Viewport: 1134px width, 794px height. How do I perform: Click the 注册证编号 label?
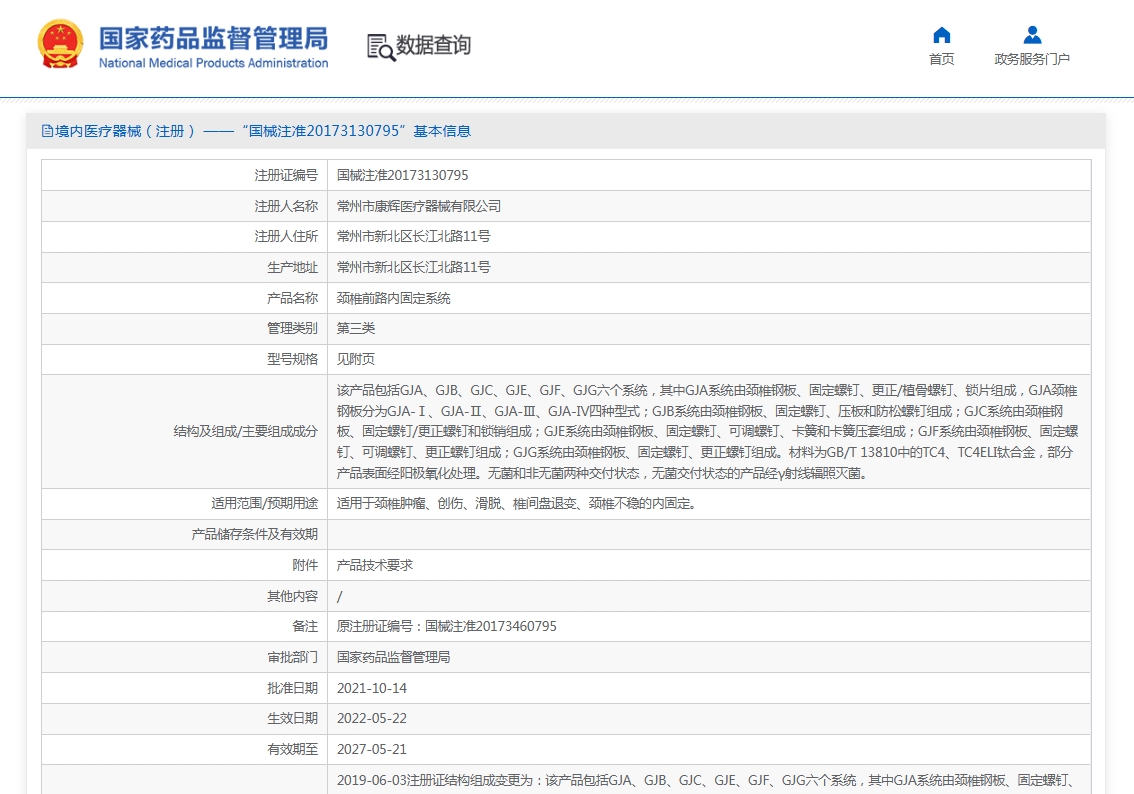pyautogui.click(x=286, y=175)
